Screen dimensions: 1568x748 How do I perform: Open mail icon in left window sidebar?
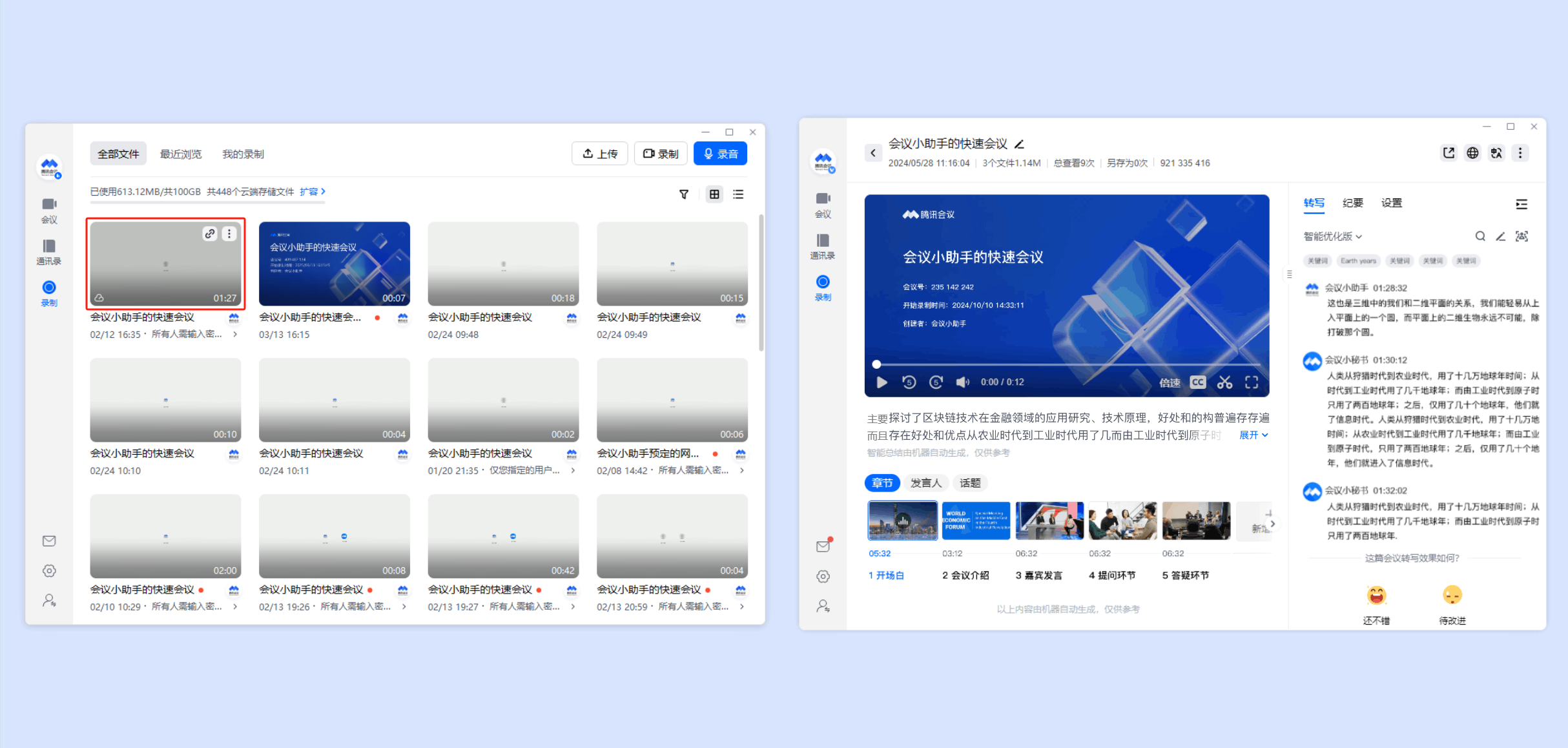[49, 541]
